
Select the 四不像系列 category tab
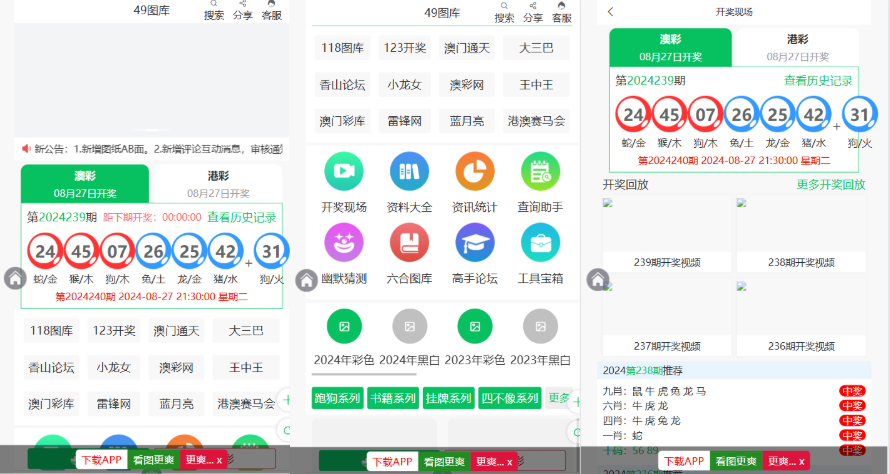click(510, 398)
